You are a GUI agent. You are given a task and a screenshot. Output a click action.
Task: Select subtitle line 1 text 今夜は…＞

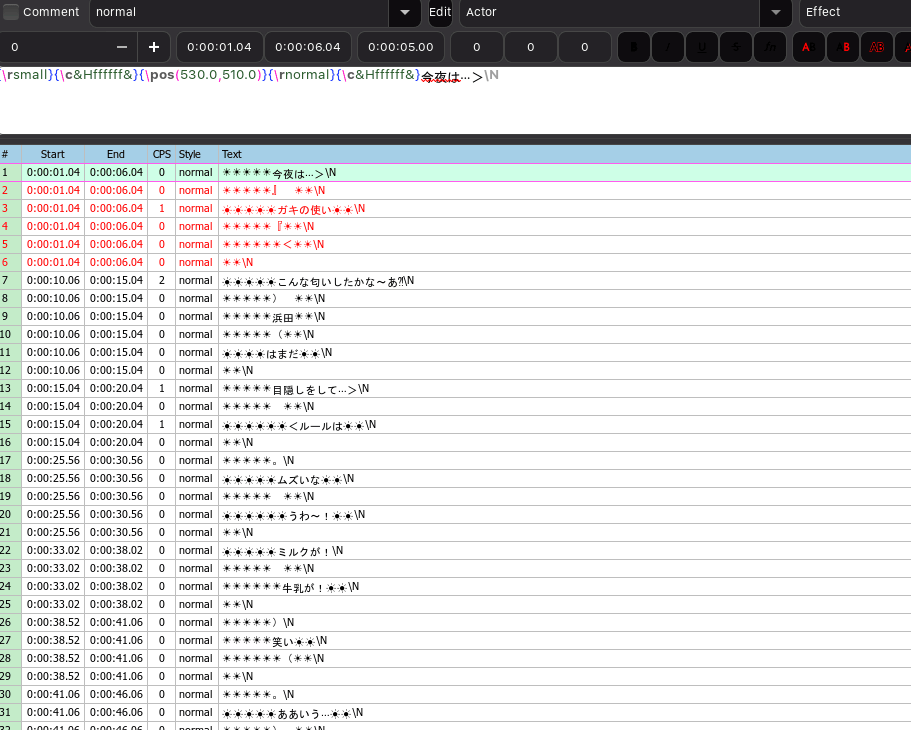click(x=298, y=173)
